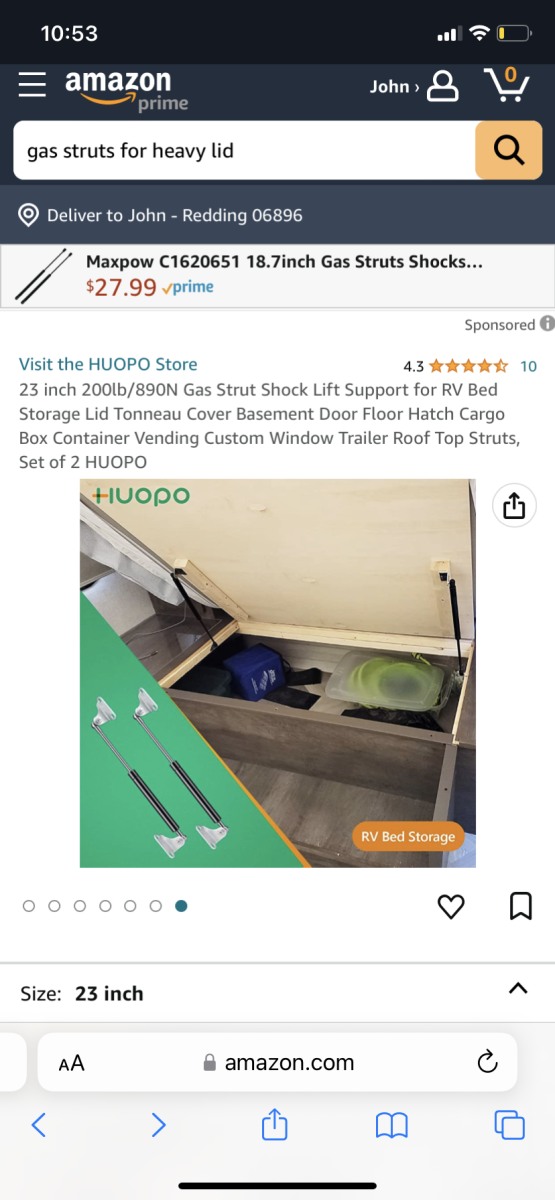Share product via image share icon
The image size is (555, 1200).
coord(513,506)
